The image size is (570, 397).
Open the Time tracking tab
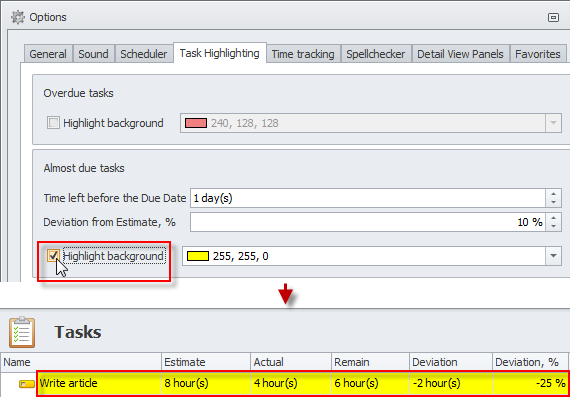pyautogui.click(x=303, y=54)
